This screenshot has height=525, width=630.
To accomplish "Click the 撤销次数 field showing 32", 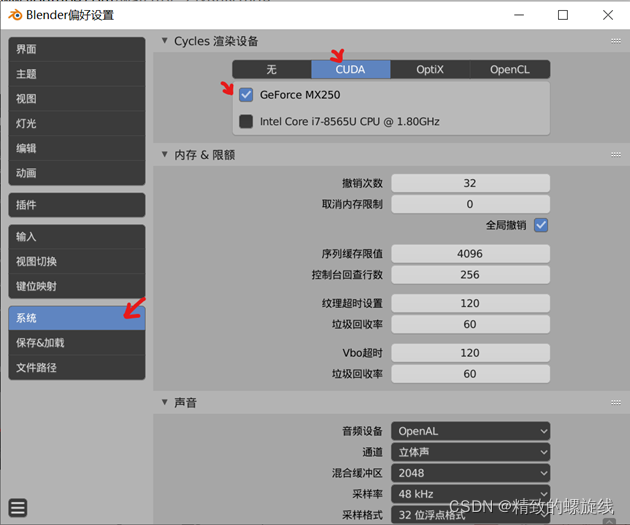I will [x=470, y=183].
